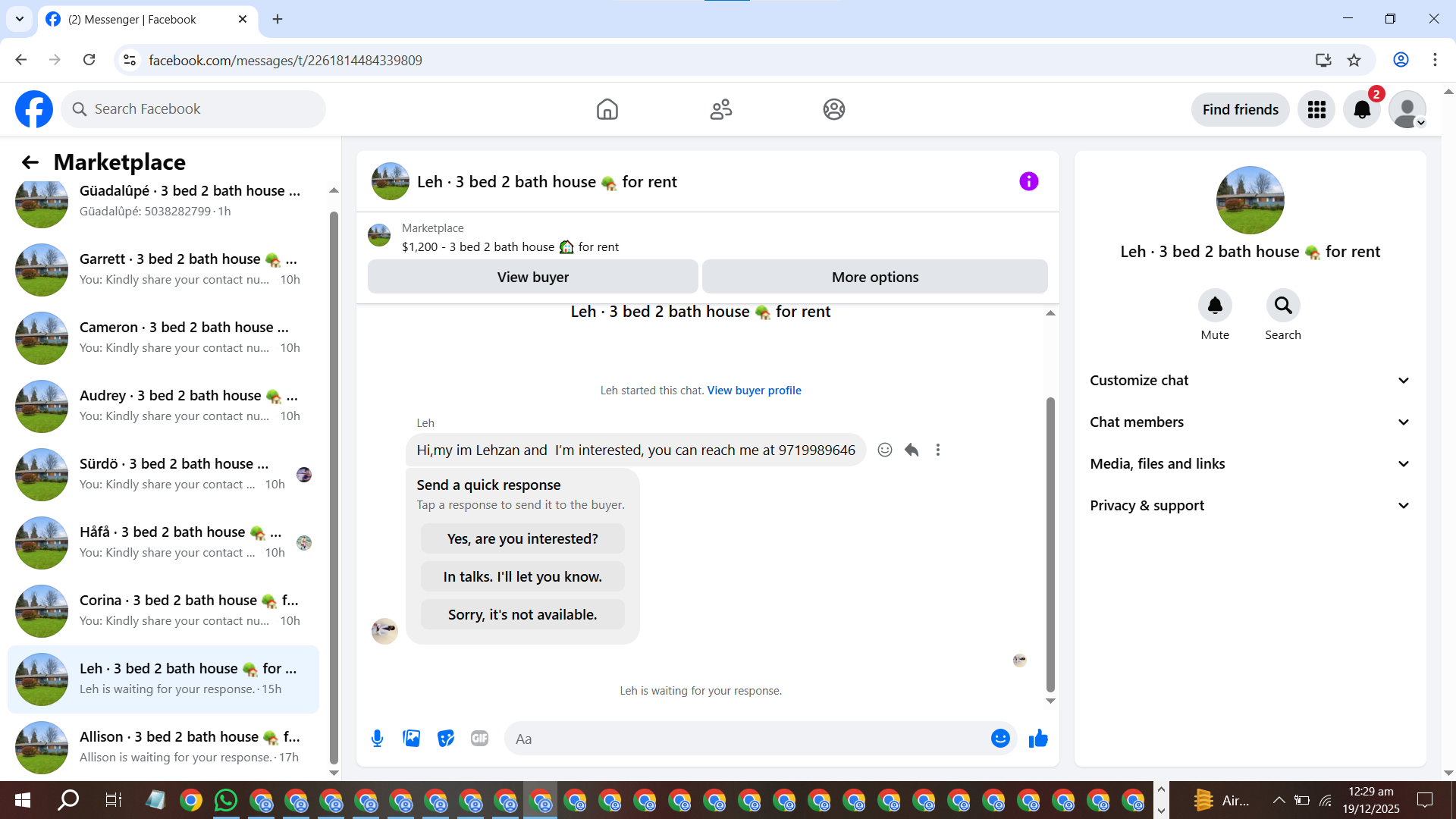Attach a photo using image icon
The image size is (1456, 819).
click(x=411, y=739)
